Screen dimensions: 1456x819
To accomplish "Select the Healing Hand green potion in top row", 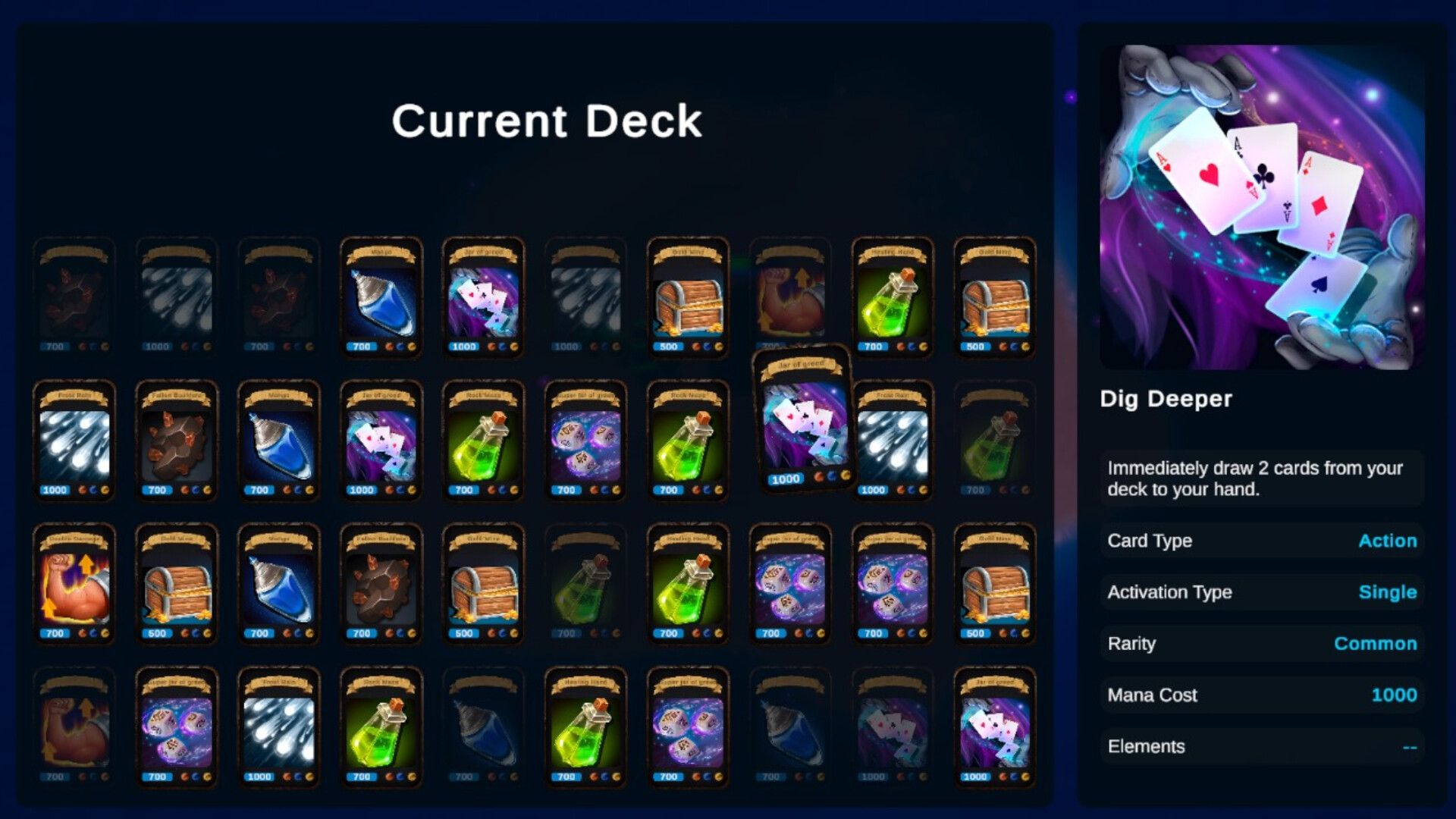I will tap(893, 297).
